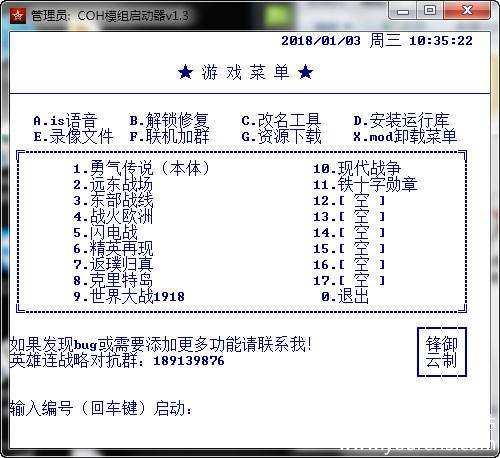The image size is (500, 458).
Task: Open F. 联机加群 entry
Action: click(x=169, y=136)
